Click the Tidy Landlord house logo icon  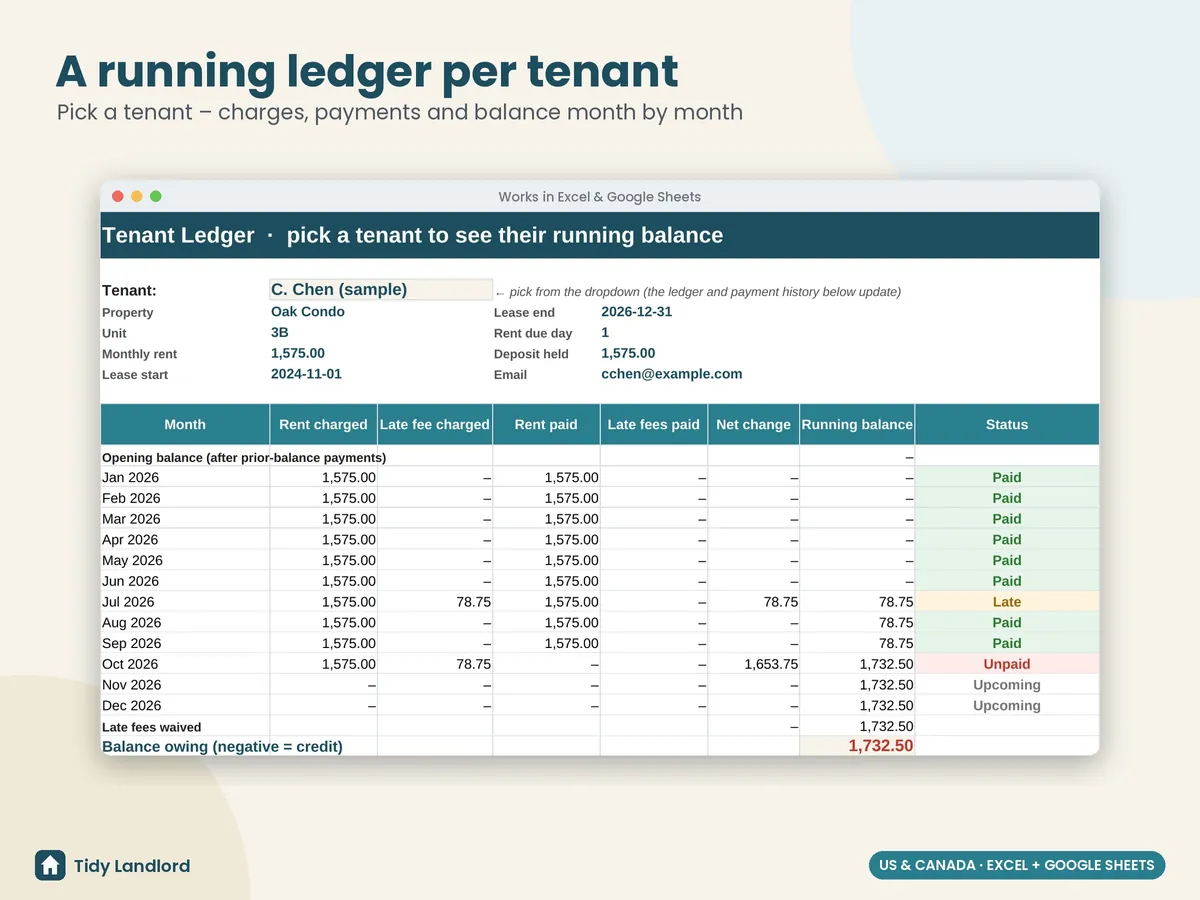click(x=50, y=866)
